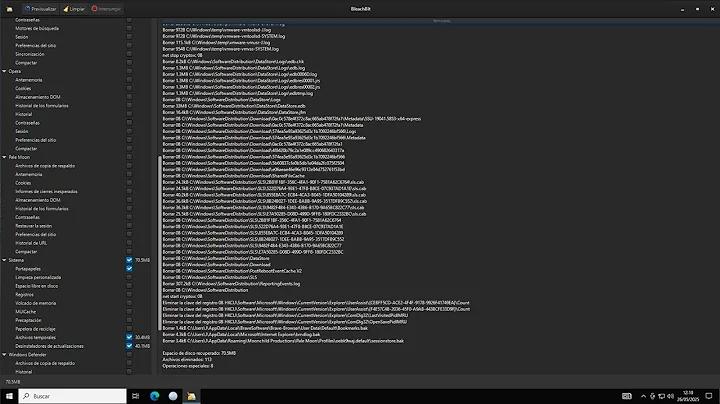Open Task View from the taskbar
720x404 pixels.
135,396
